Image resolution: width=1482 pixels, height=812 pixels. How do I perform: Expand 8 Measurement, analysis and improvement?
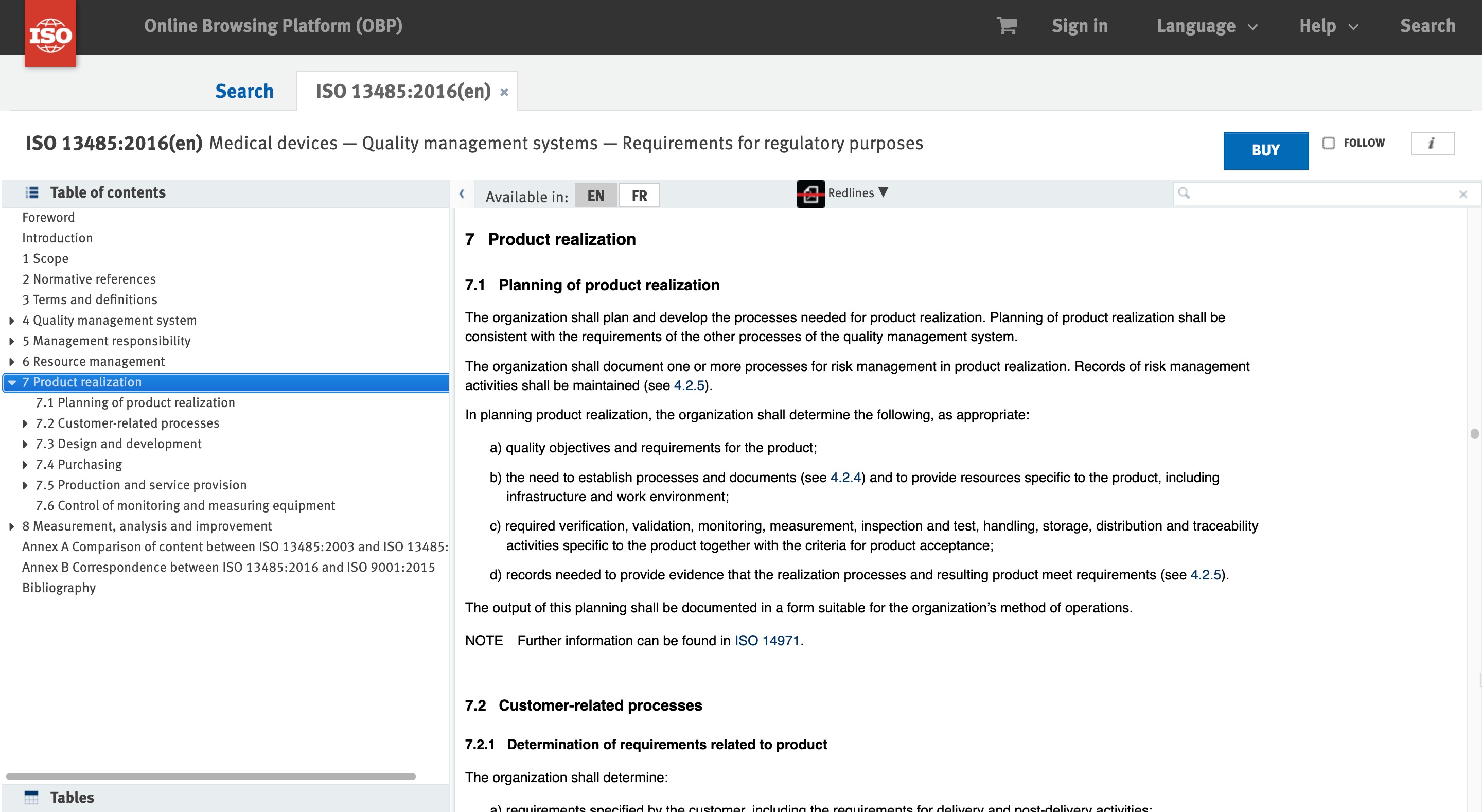11,526
